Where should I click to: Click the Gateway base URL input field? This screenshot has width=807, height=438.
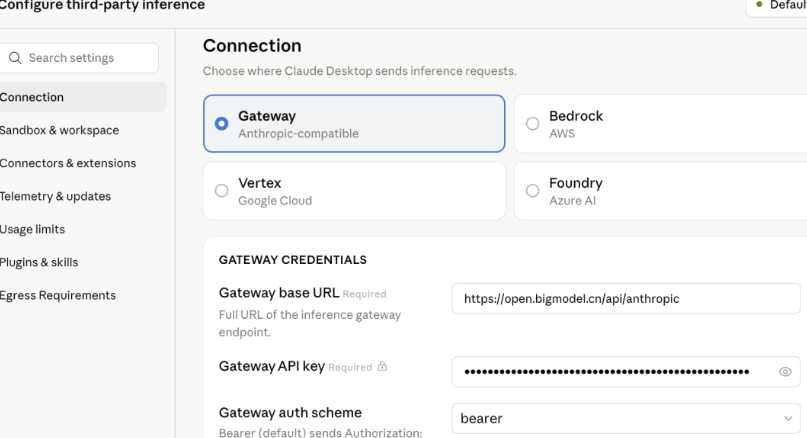click(626, 299)
